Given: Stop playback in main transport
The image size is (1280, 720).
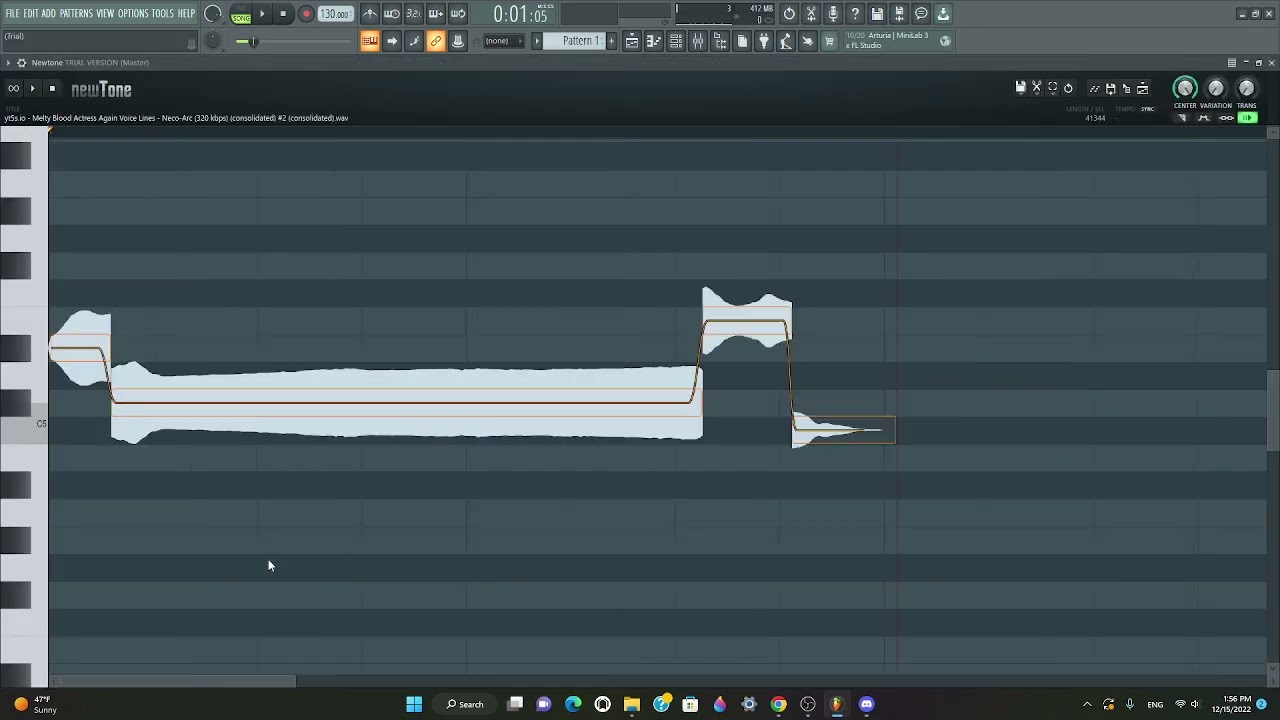Looking at the screenshot, I should click(283, 14).
